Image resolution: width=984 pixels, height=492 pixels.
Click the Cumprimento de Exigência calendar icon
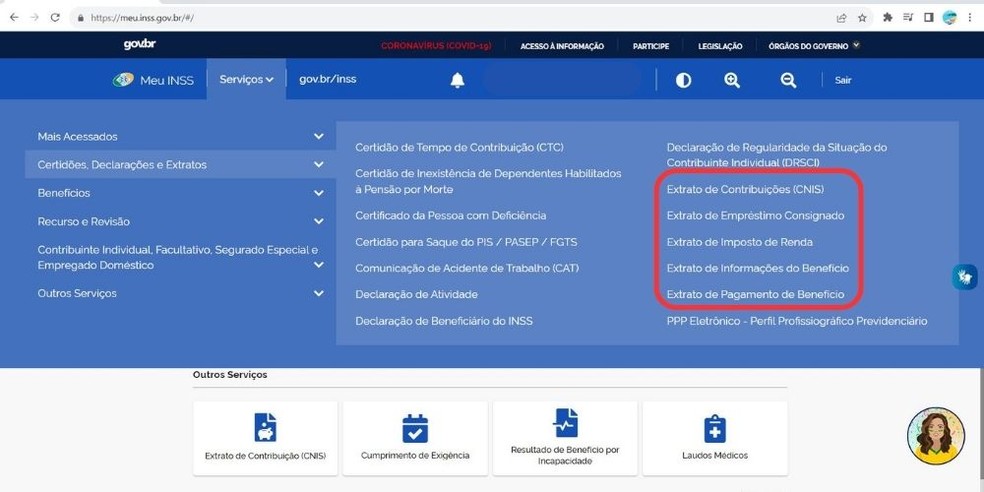(x=415, y=428)
